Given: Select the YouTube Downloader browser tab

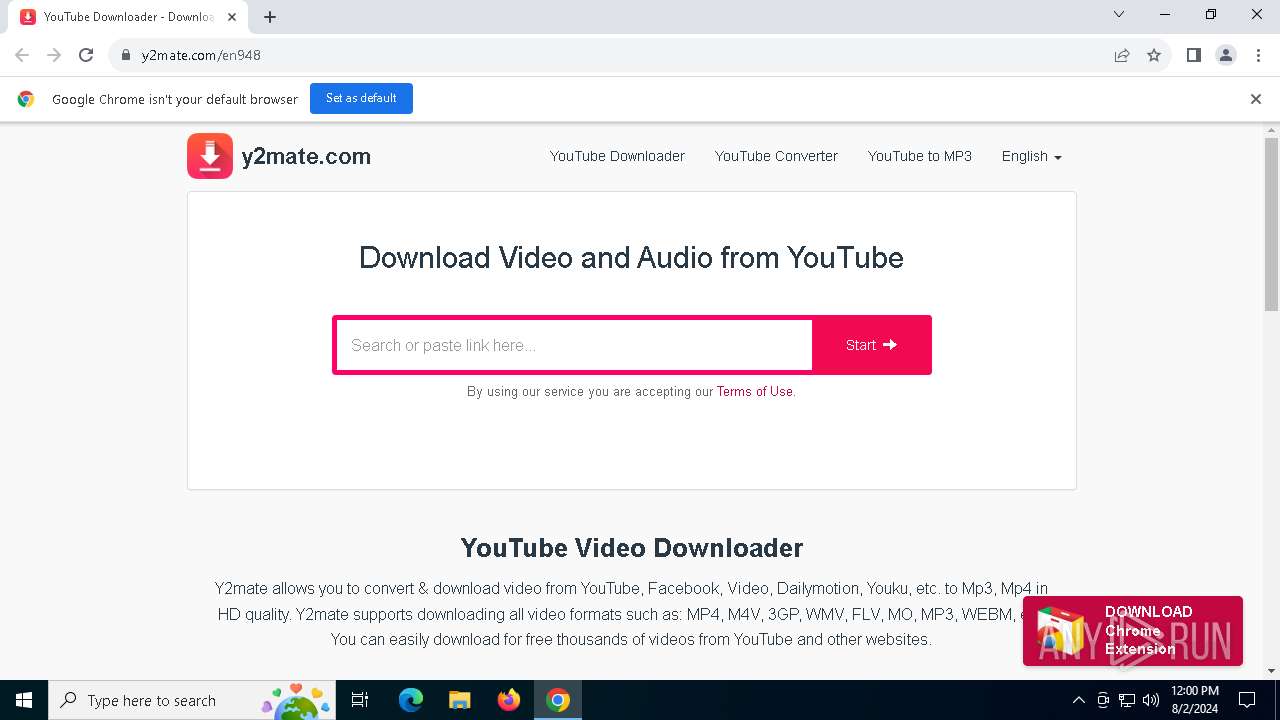Looking at the screenshot, I should (128, 17).
